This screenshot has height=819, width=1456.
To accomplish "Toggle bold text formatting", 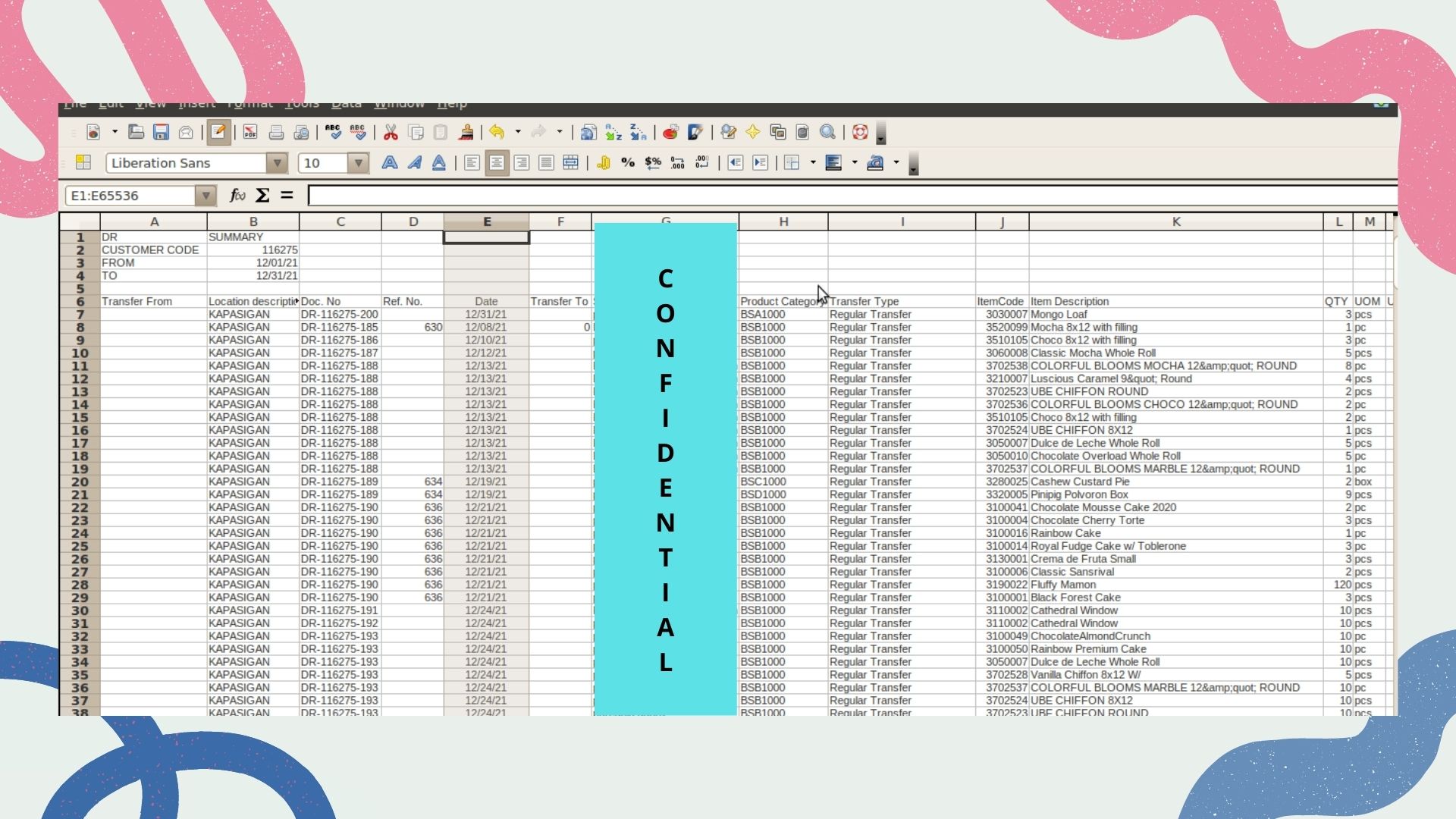I will click(x=389, y=162).
